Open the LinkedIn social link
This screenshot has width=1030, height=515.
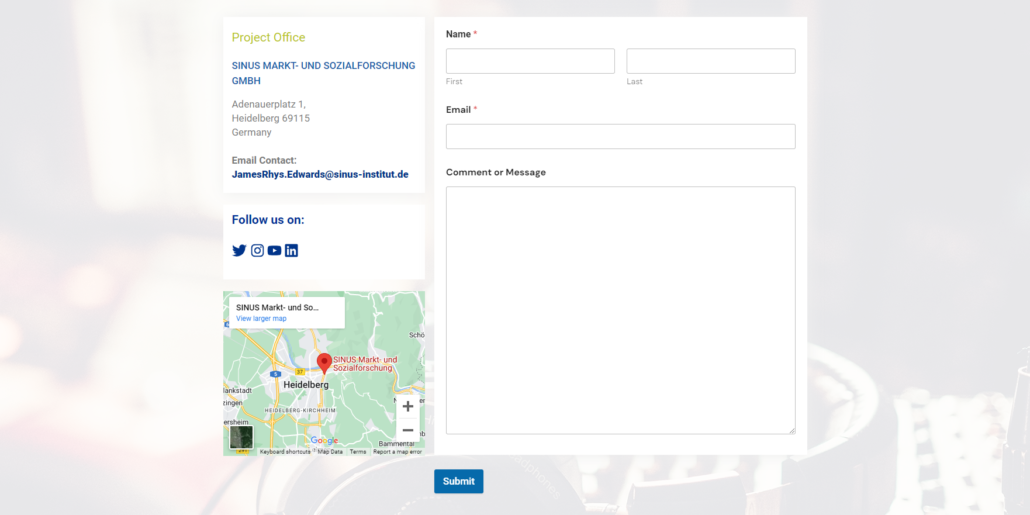click(292, 250)
